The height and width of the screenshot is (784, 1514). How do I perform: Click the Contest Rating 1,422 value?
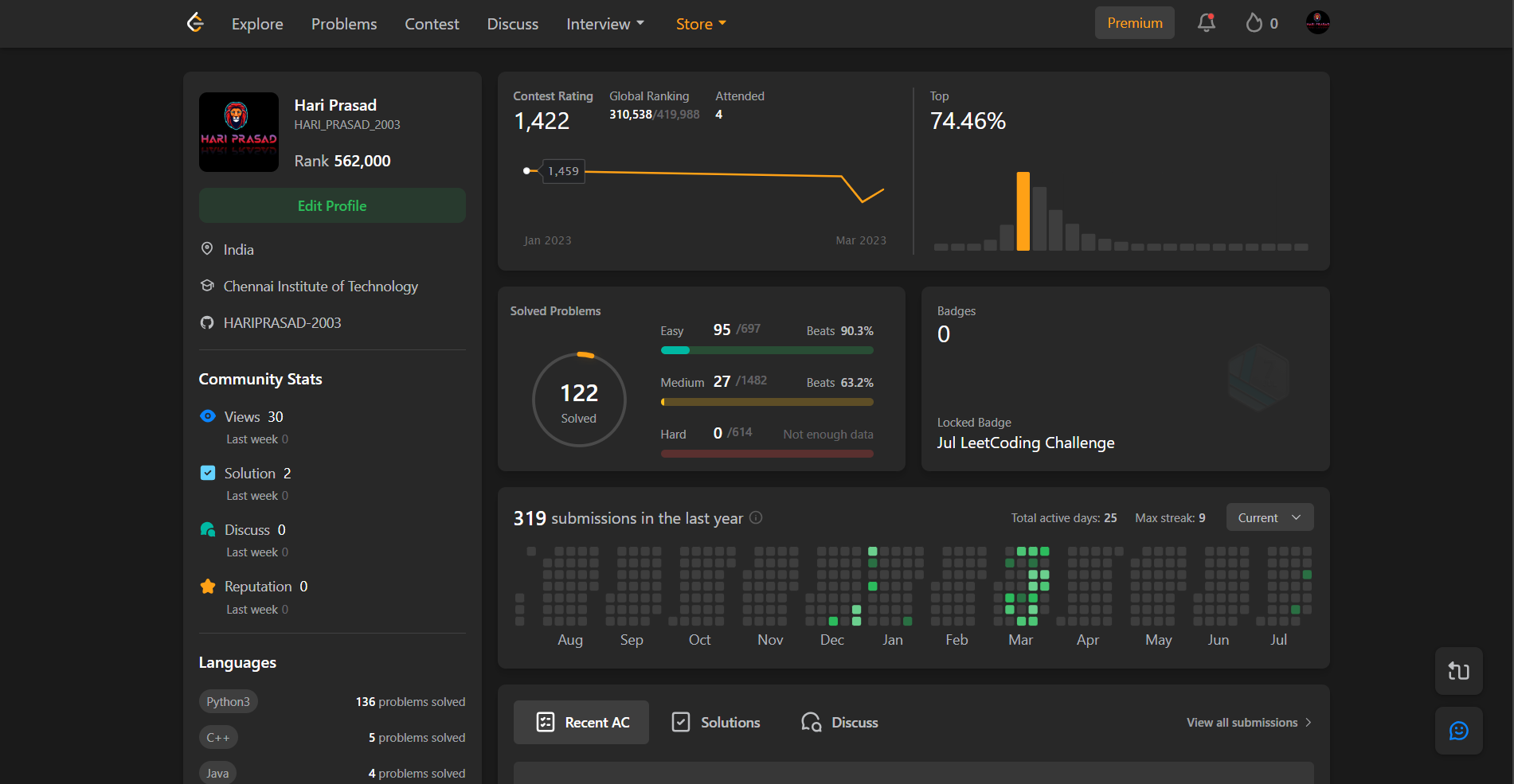(x=542, y=121)
